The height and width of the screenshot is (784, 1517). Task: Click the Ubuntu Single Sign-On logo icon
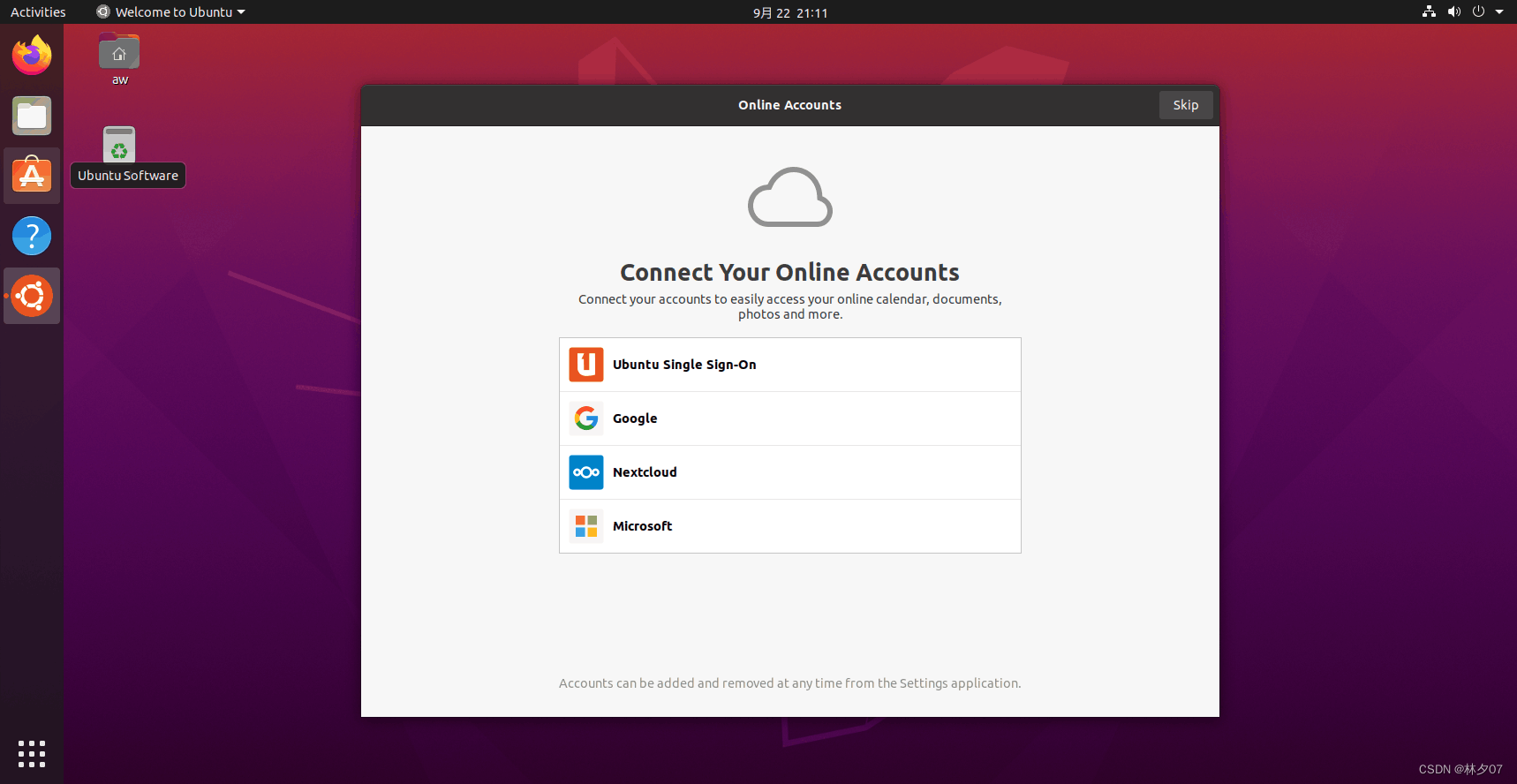pyautogui.click(x=586, y=365)
